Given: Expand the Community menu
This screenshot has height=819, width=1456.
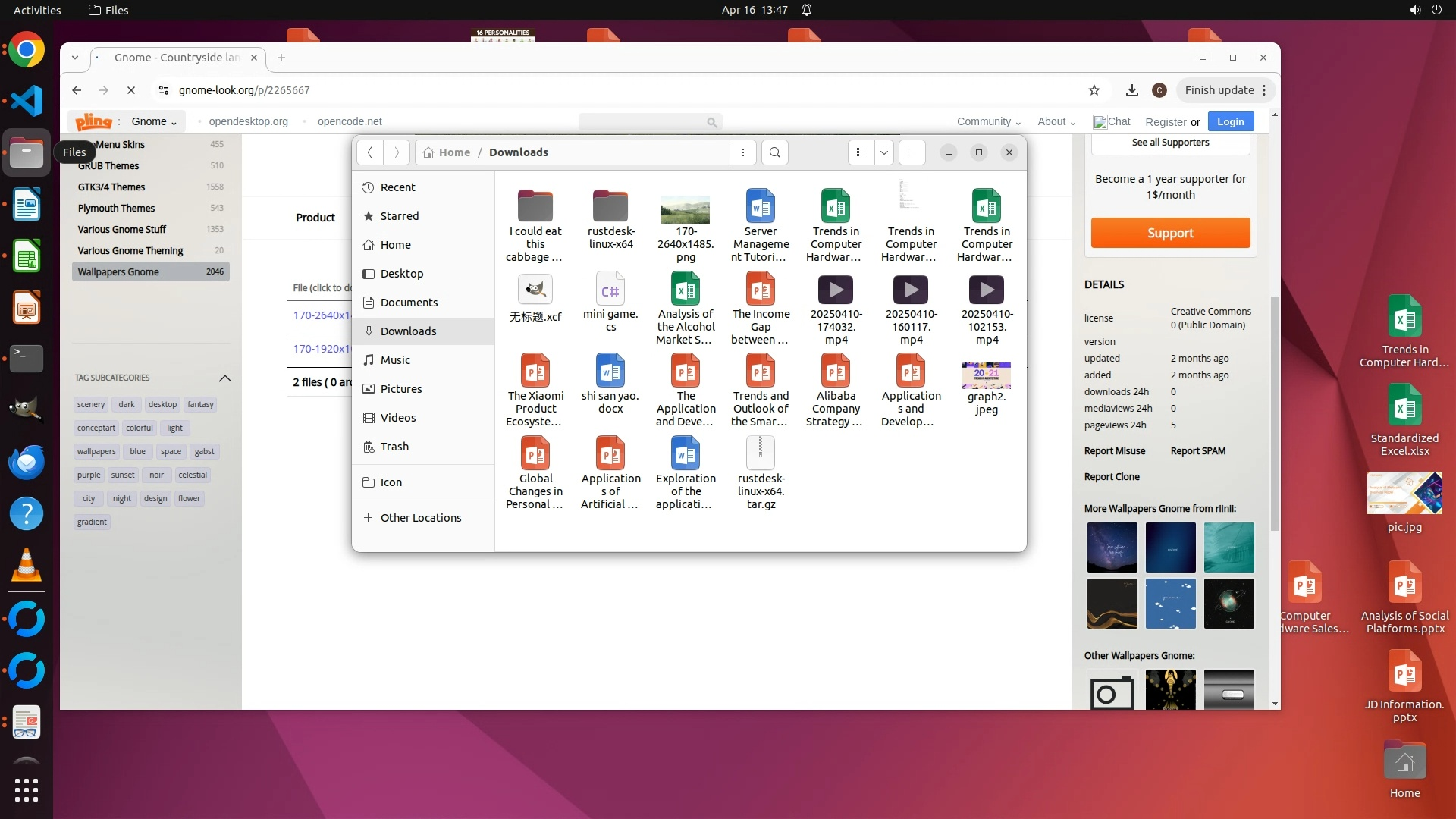Looking at the screenshot, I should 988,121.
